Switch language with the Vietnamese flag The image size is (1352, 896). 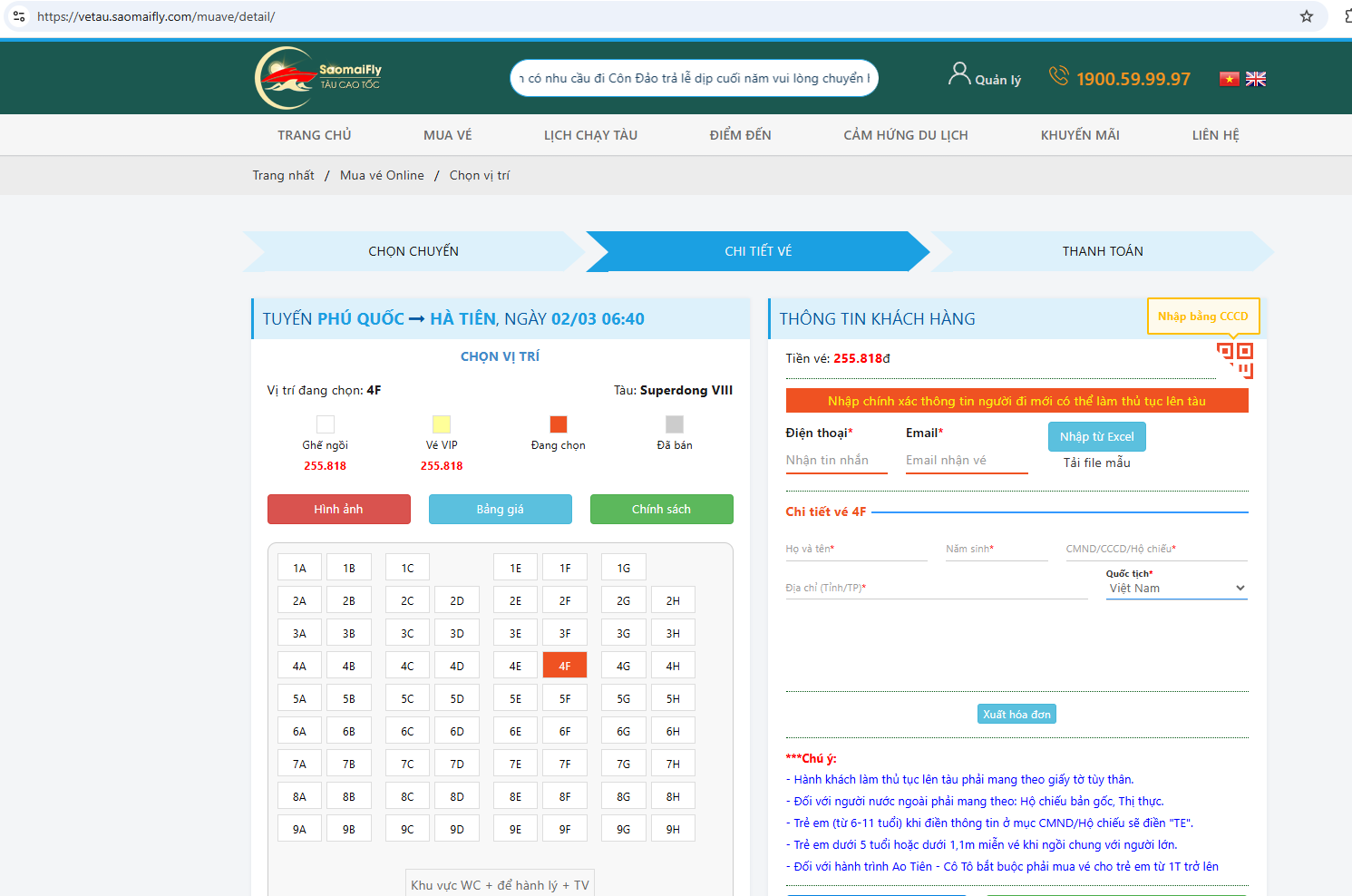(1229, 79)
